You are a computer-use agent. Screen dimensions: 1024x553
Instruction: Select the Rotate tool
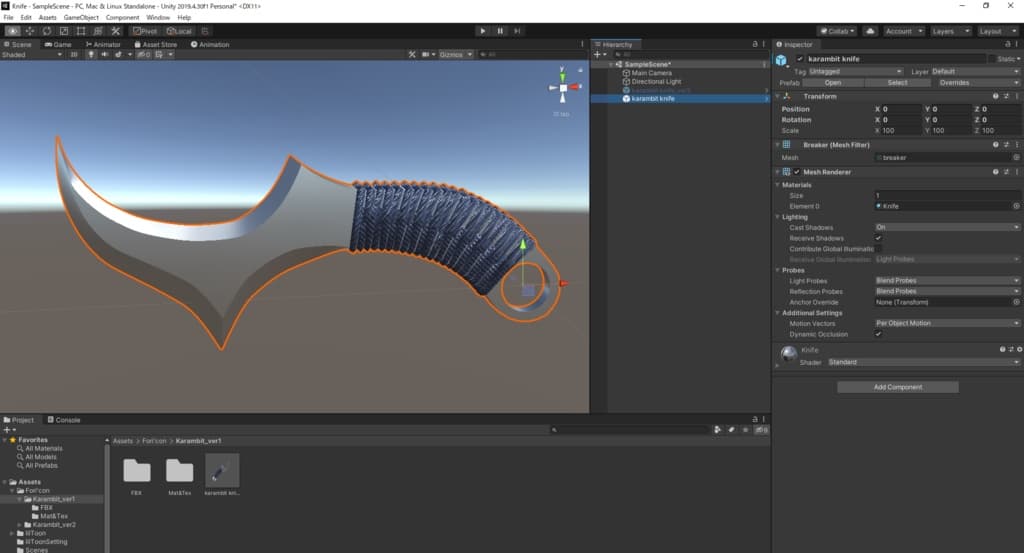[x=47, y=31]
